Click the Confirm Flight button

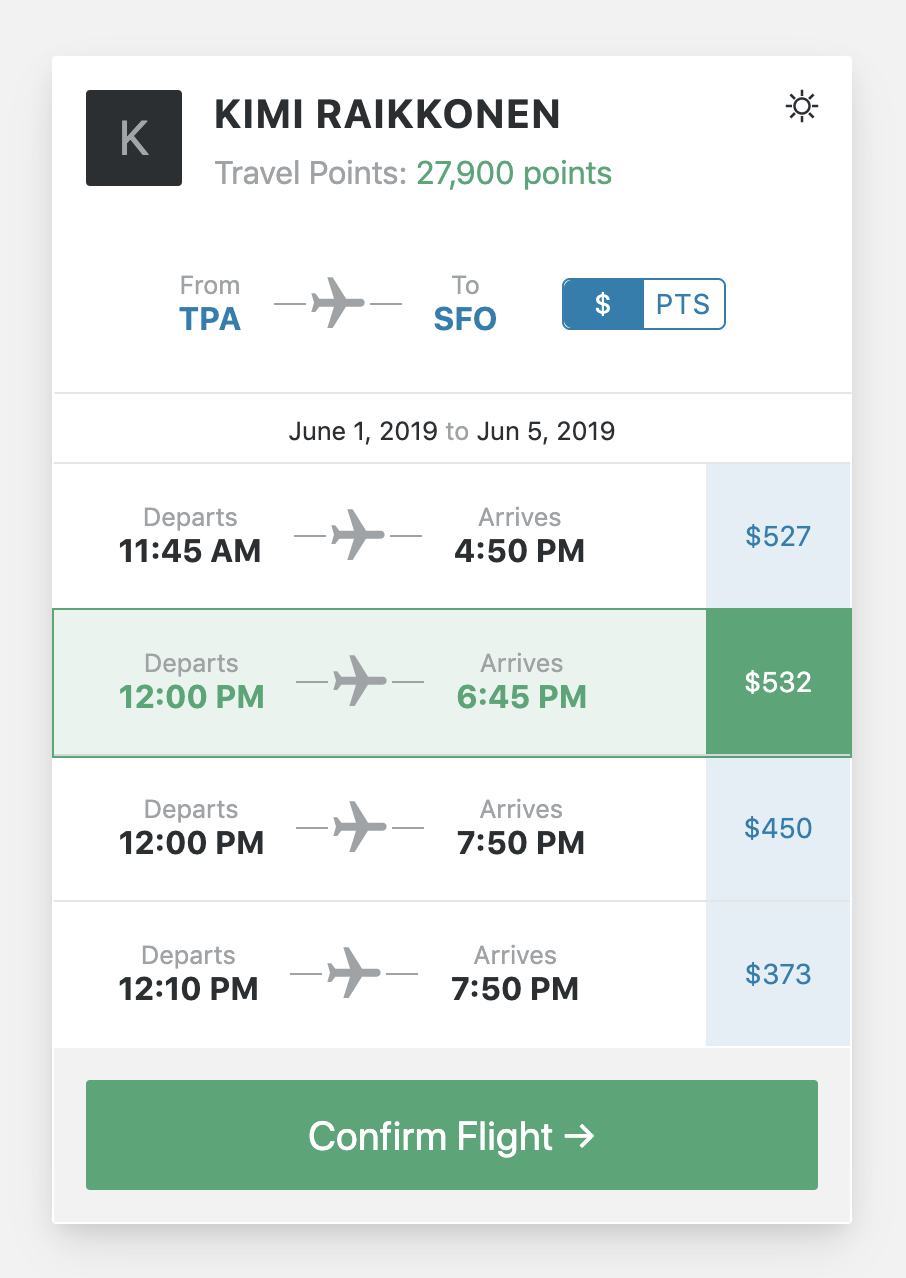tap(452, 1135)
